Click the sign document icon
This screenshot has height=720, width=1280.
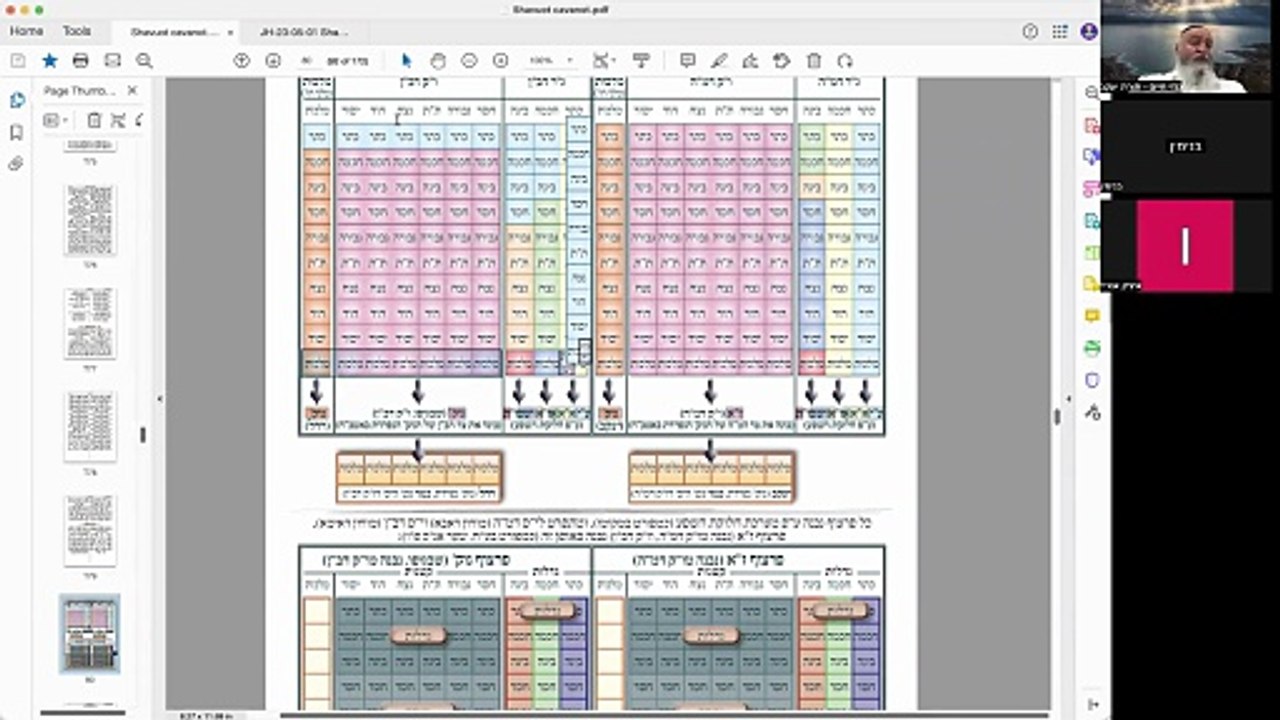(751, 60)
